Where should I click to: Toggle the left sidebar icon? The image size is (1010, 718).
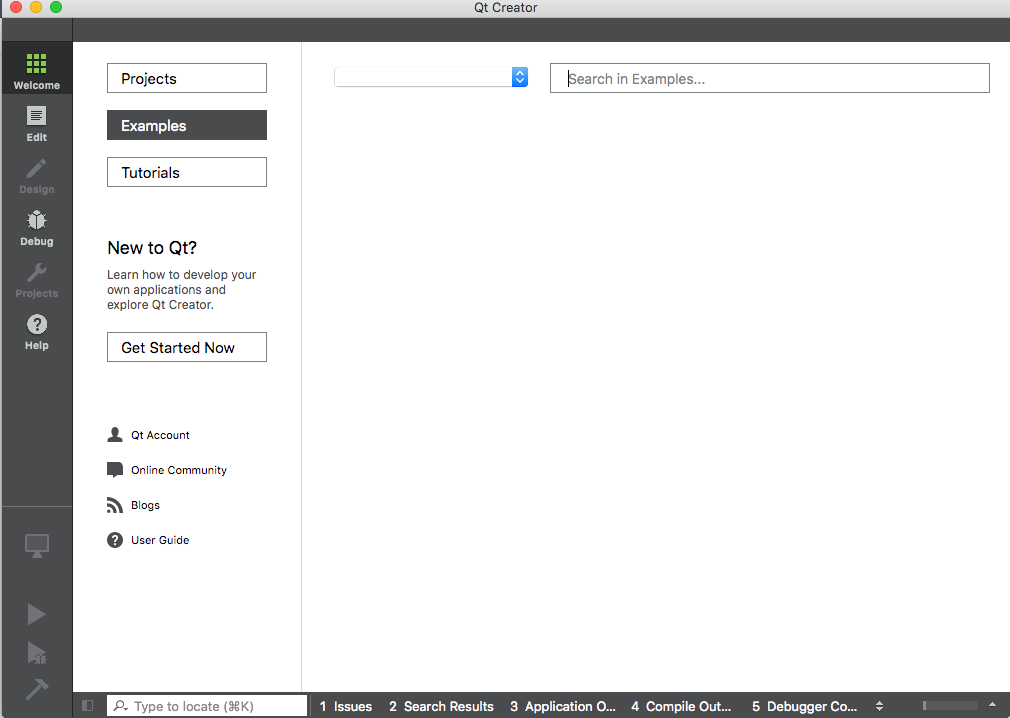coord(88,706)
